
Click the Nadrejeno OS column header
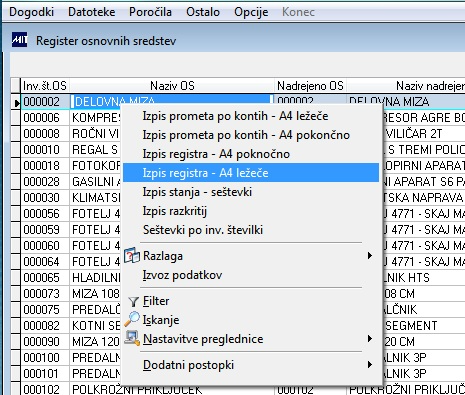tap(310, 86)
